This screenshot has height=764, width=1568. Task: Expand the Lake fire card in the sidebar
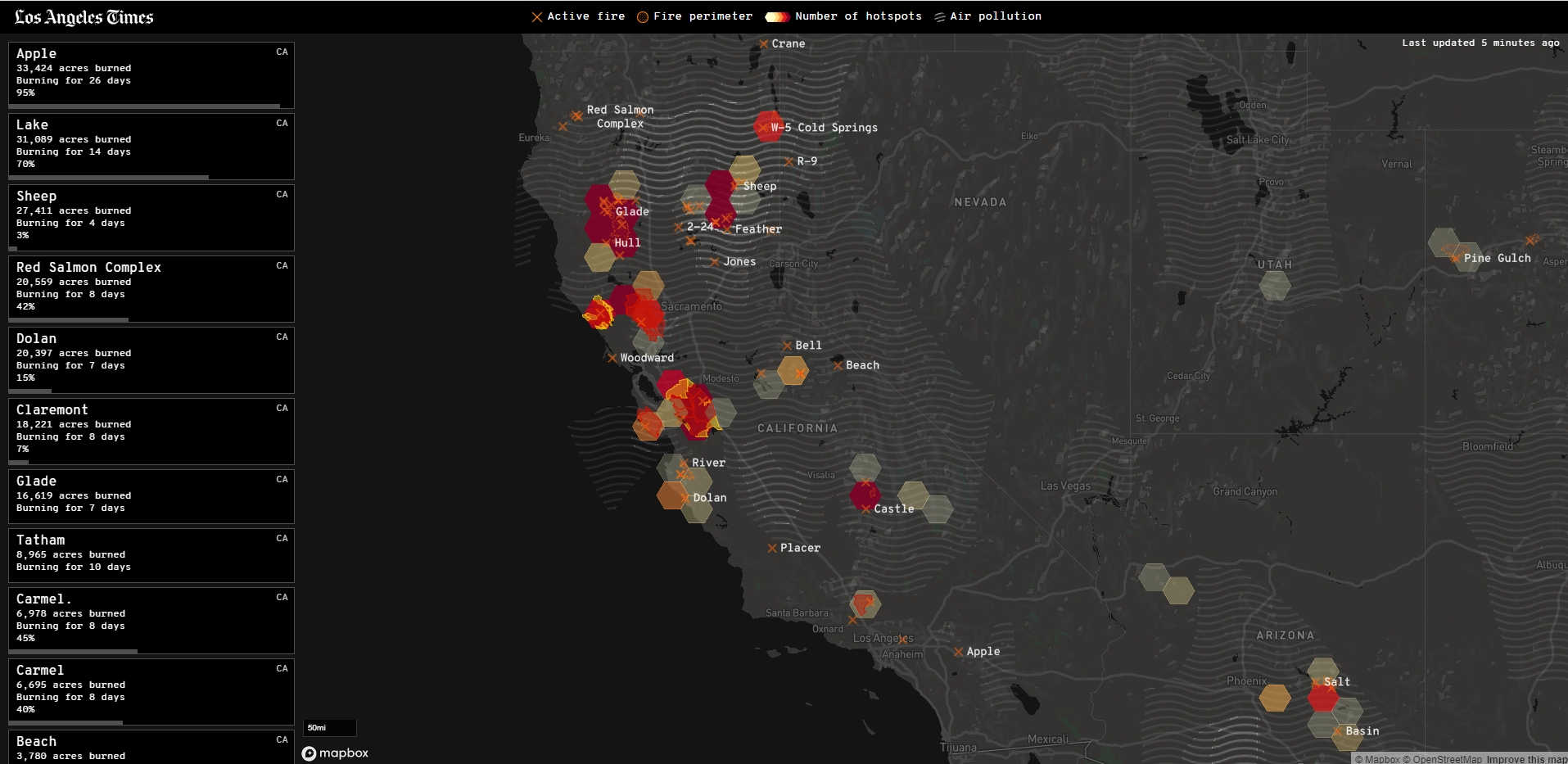151,146
